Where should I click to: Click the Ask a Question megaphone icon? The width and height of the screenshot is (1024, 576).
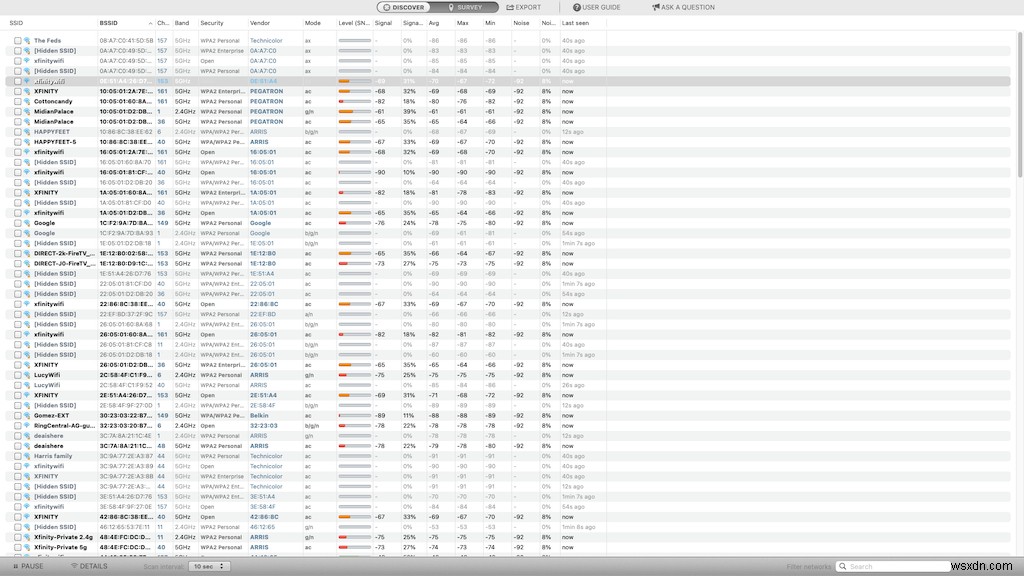(x=656, y=7)
